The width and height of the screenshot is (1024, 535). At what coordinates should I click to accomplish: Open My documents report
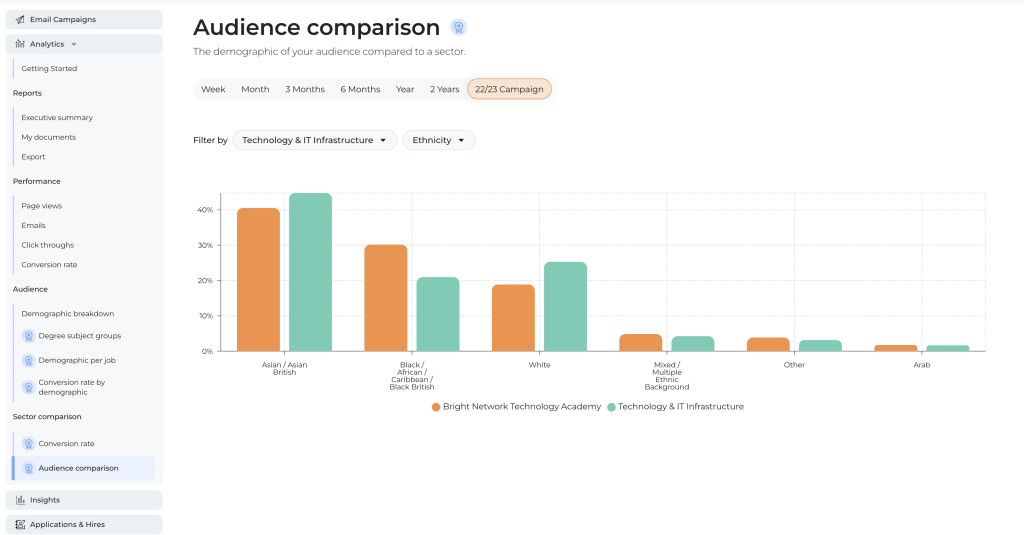point(48,137)
